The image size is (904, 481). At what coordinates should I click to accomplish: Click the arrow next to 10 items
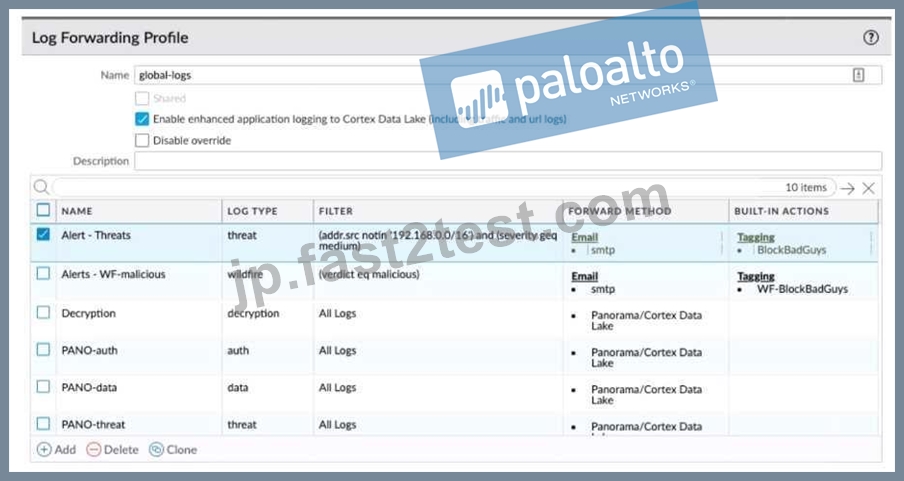click(x=847, y=188)
